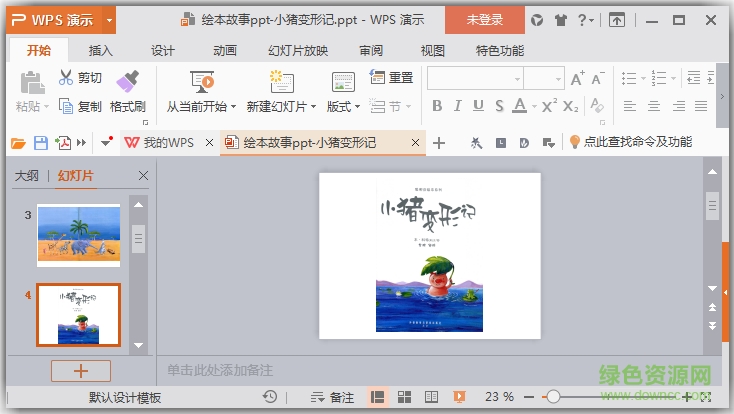Click the Cut (剪切) scissors icon

(66, 77)
